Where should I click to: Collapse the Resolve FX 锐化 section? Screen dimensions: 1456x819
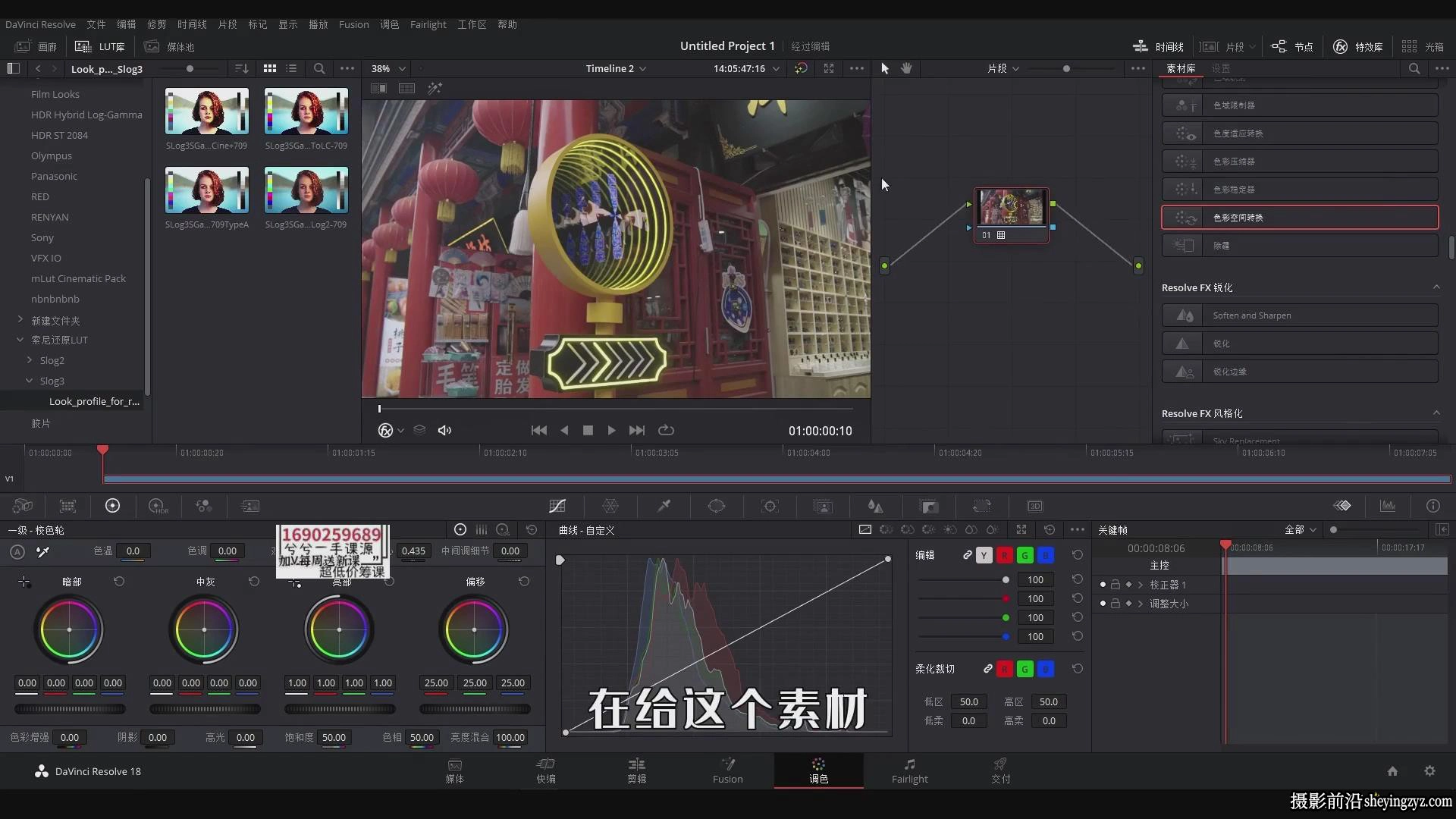(x=1436, y=287)
